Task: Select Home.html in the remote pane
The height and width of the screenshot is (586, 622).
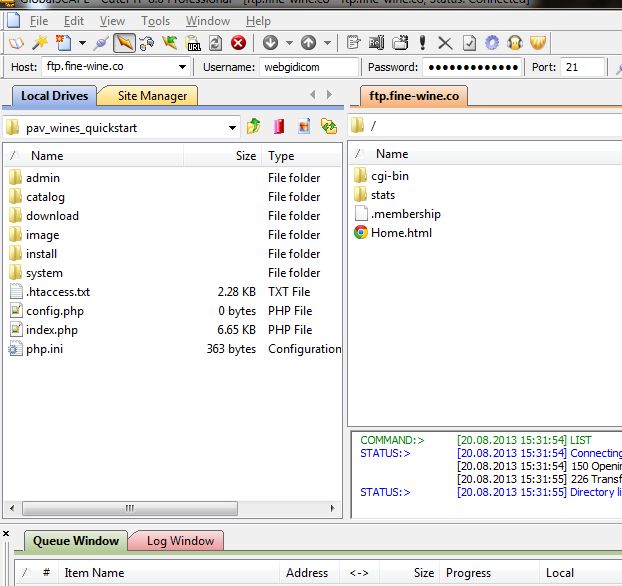Action: click(400, 233)
